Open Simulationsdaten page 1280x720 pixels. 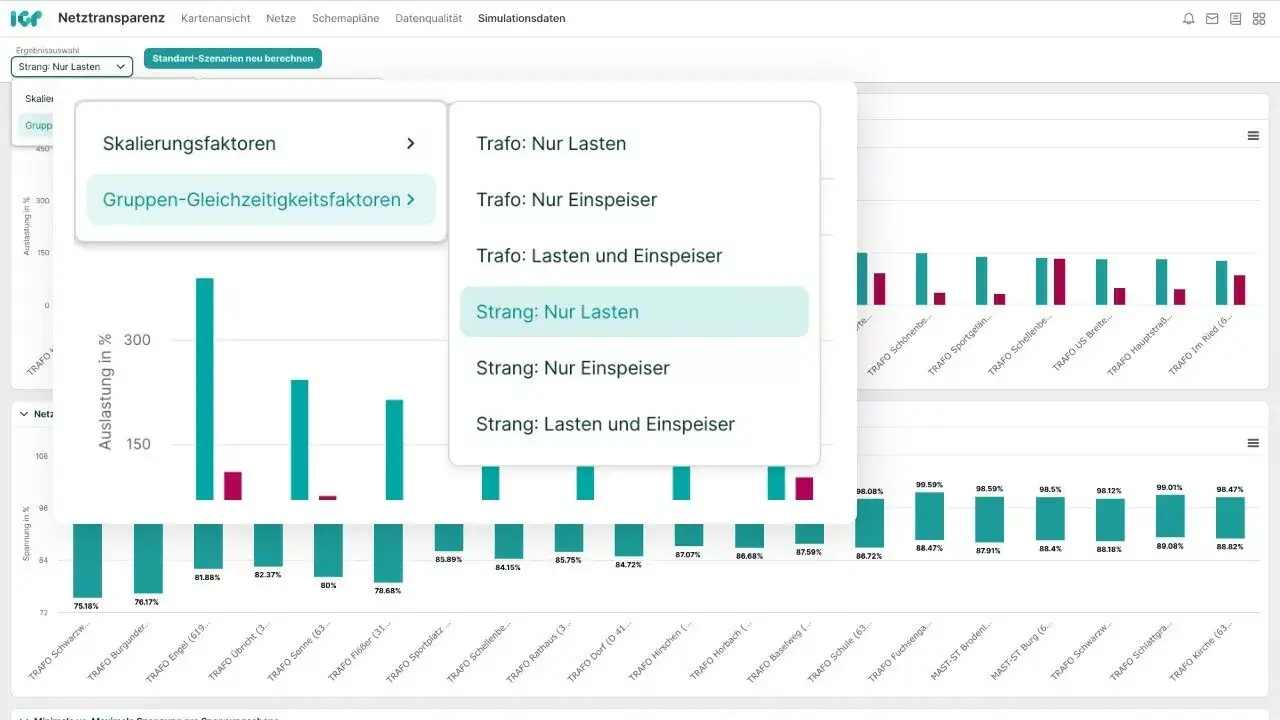[x=521, y=18]
